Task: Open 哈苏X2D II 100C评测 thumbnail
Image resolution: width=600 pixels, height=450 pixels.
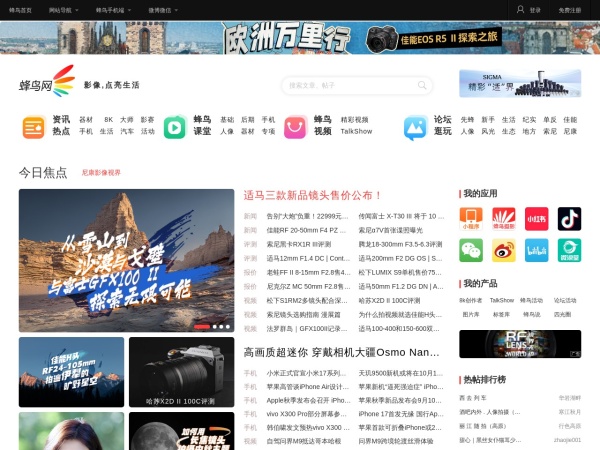Action: tap(181, 372)
